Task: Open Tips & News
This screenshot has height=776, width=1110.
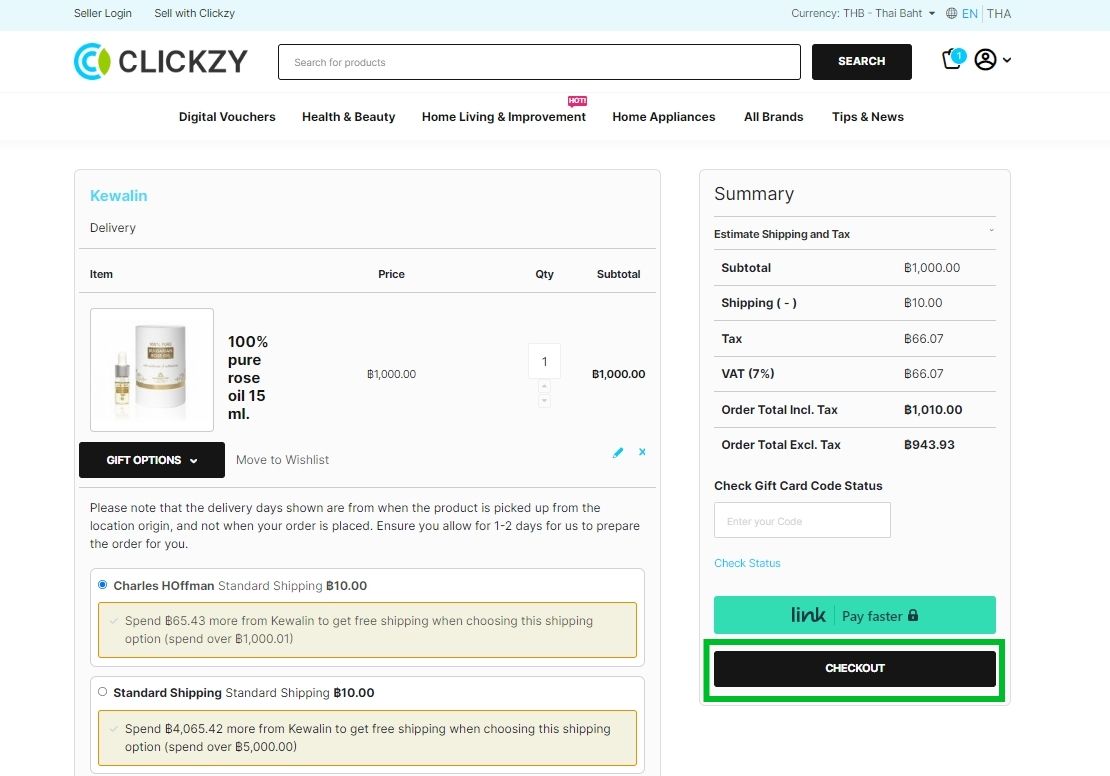Action: tap(868, 117)
